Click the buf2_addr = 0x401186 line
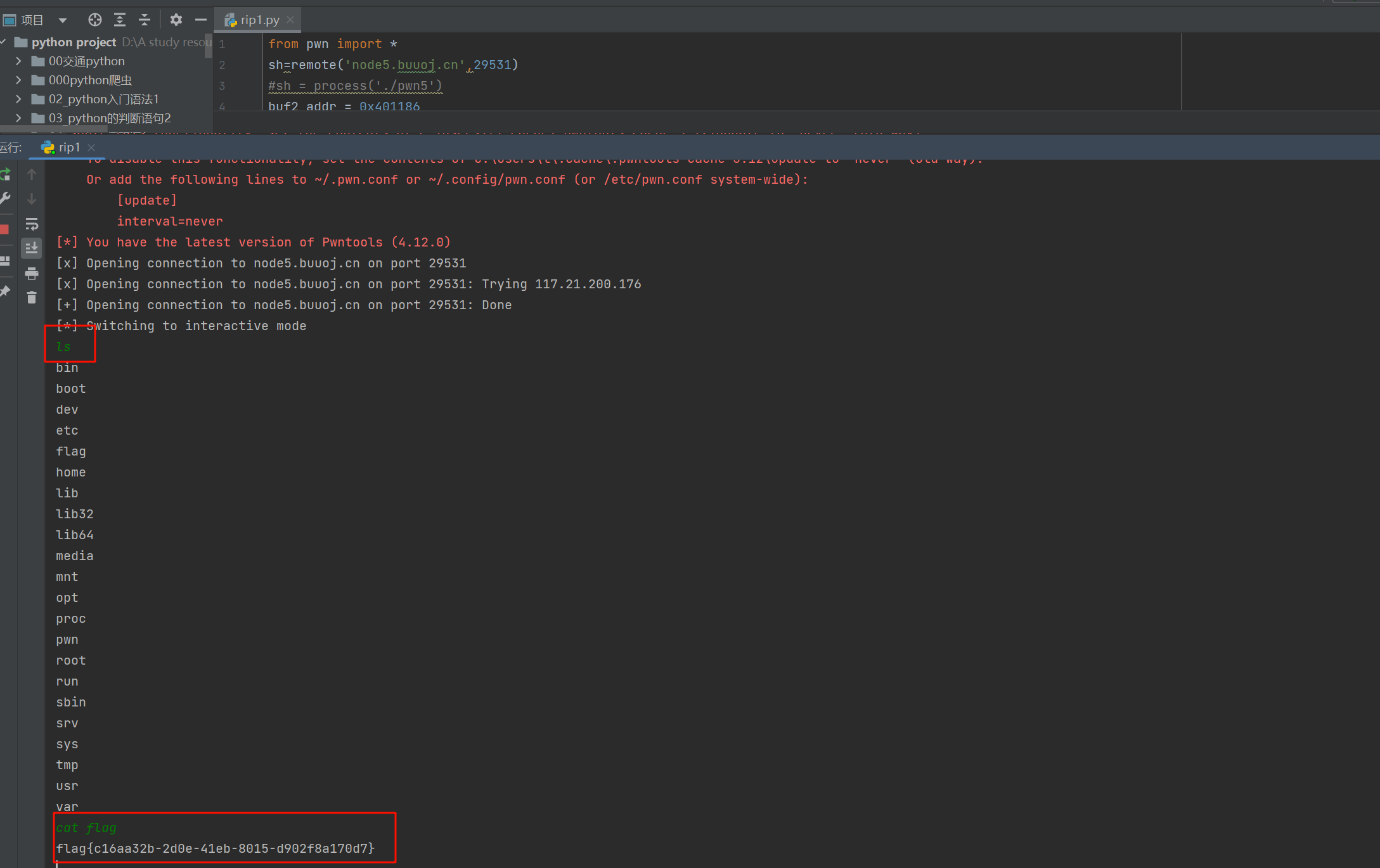 tap(344, 106)
